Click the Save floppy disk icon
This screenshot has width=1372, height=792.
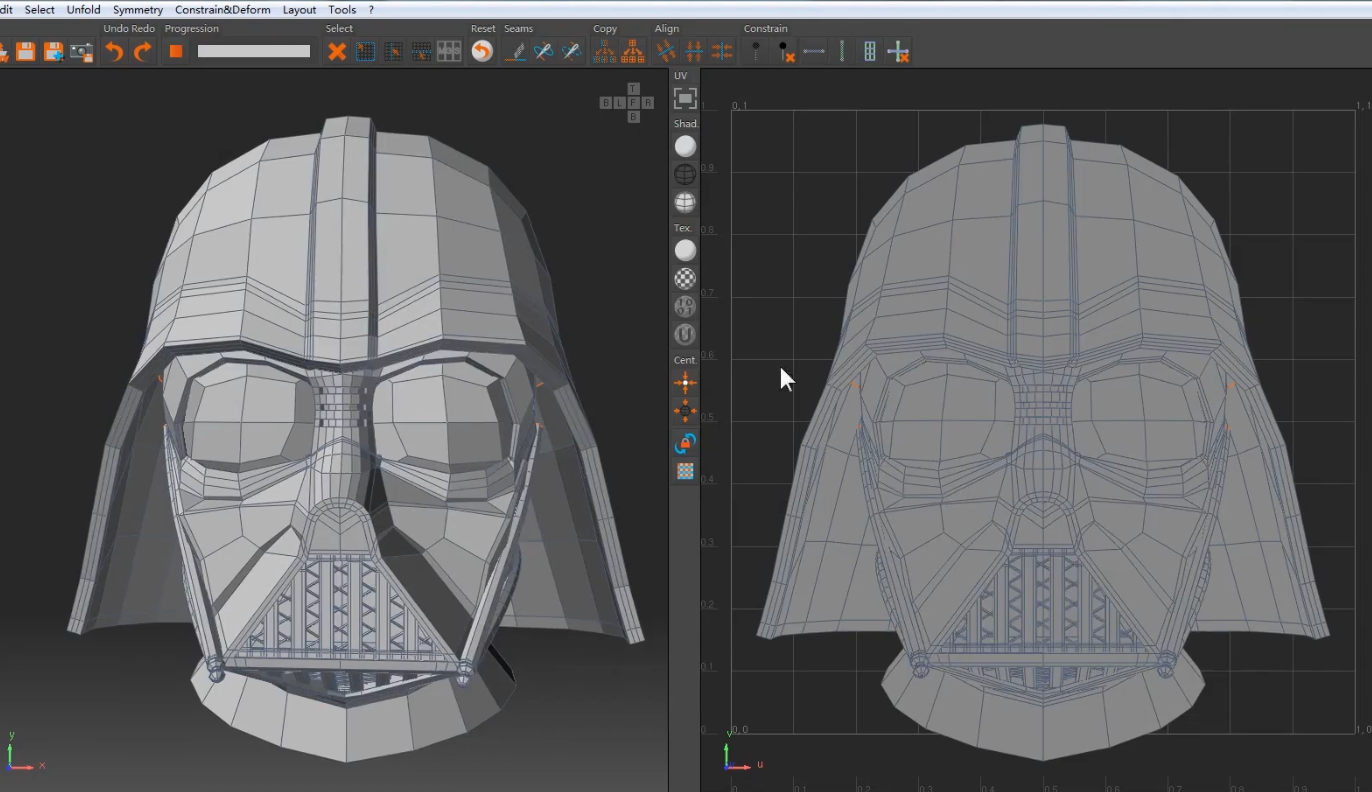25,52
